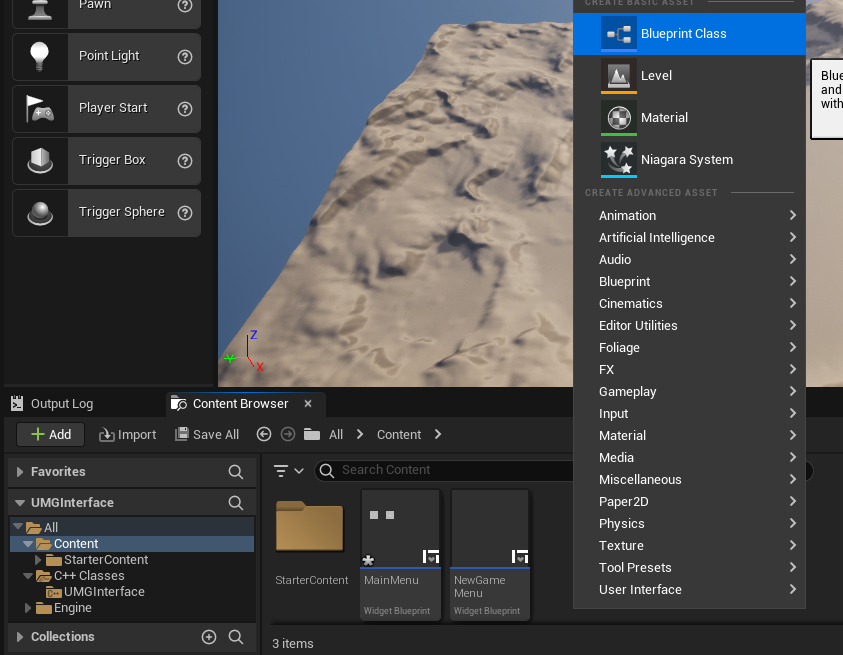Expand the breadcrumb arrow after All
843x655 pixels.
[360, 434]
